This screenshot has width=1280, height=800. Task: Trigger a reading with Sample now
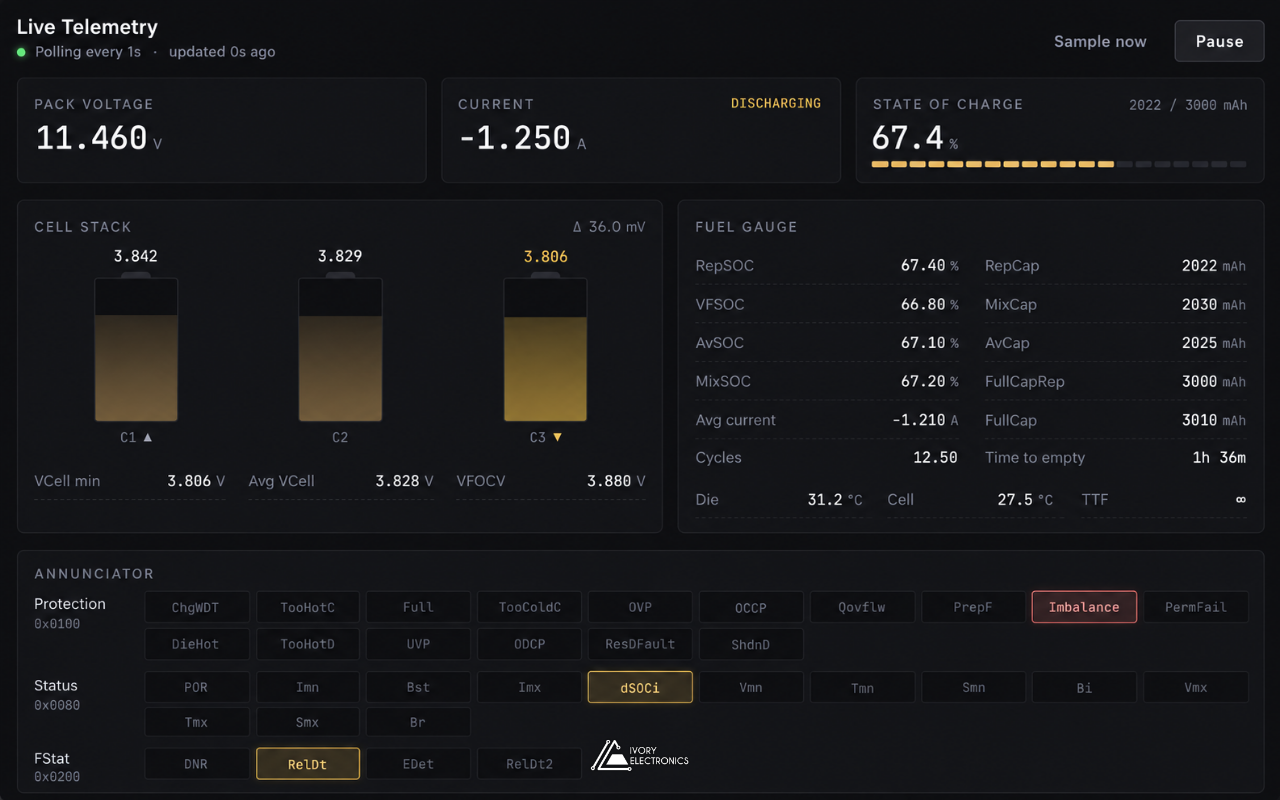point(1100,41)
